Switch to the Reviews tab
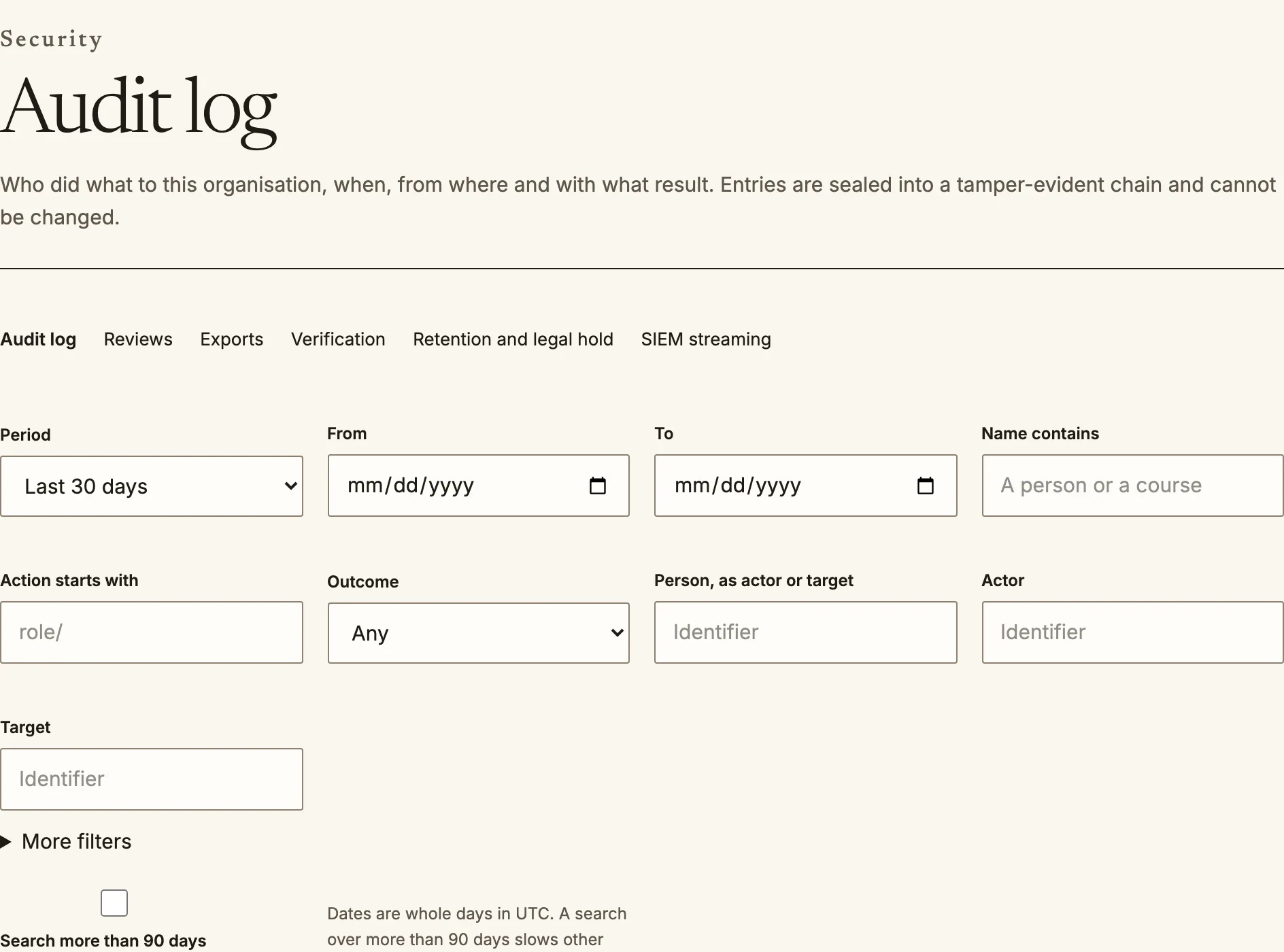This screenshot has height=952, width=1284. (x=138, y=339)
